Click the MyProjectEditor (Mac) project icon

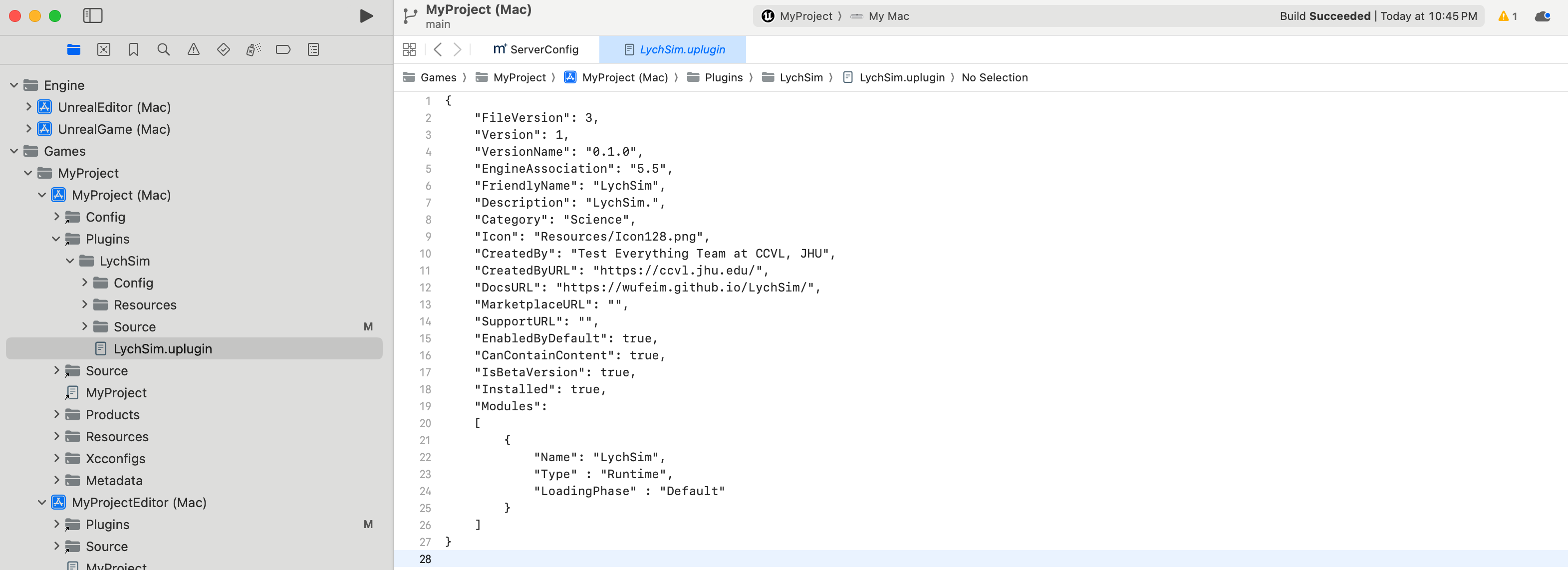(58, 503)
